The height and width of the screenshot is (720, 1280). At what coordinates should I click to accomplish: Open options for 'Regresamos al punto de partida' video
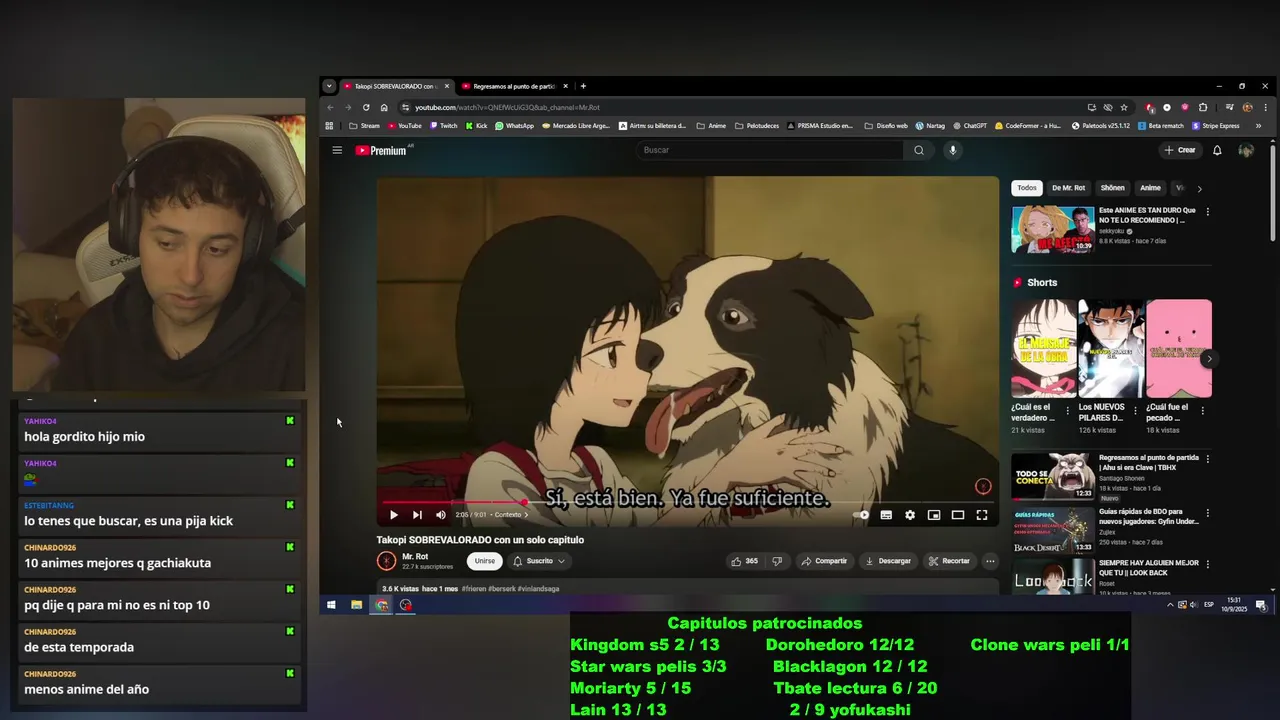1207,459
